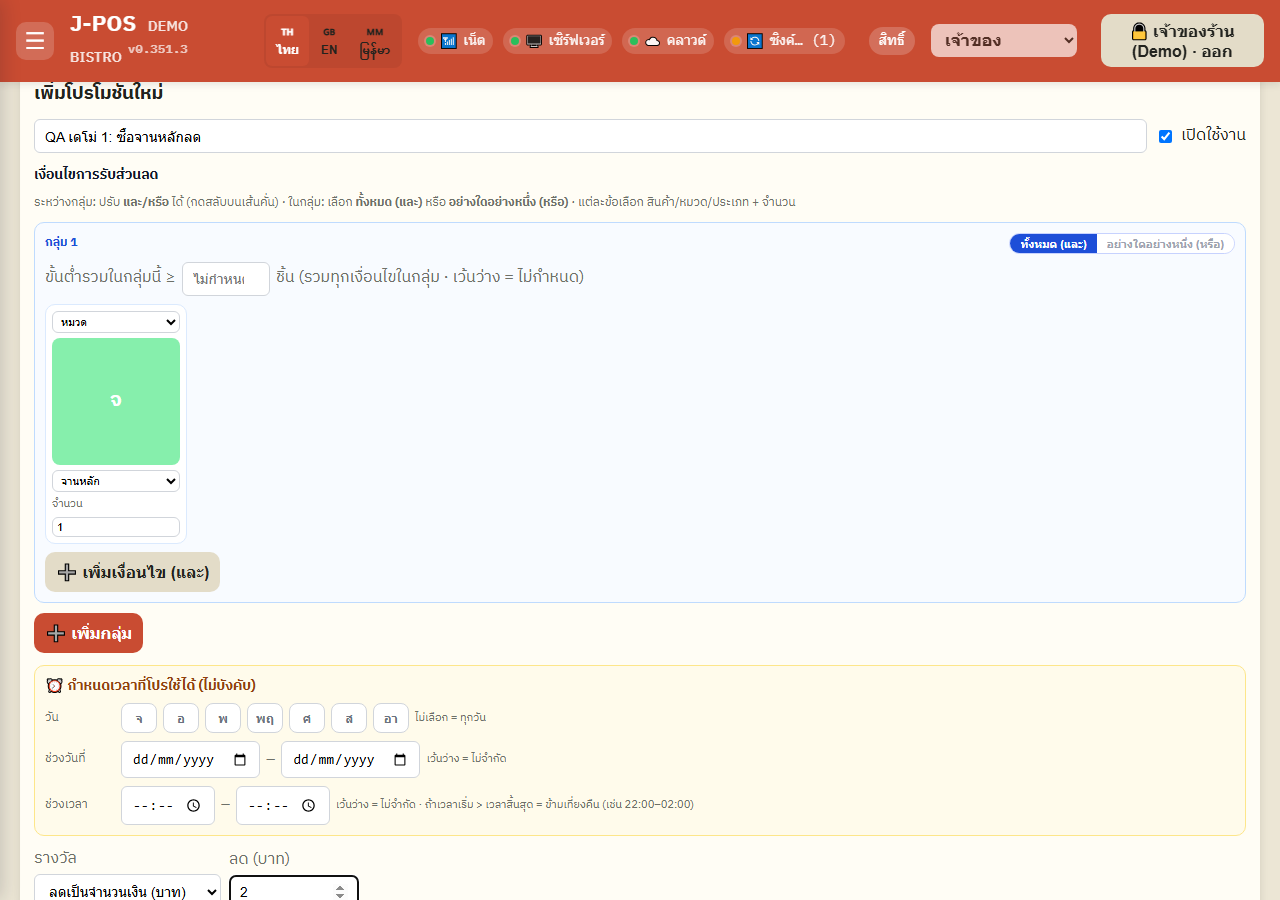Switch language to English (GB EN)
Viewport: 1280px width, 900px height.
[329, 41]
